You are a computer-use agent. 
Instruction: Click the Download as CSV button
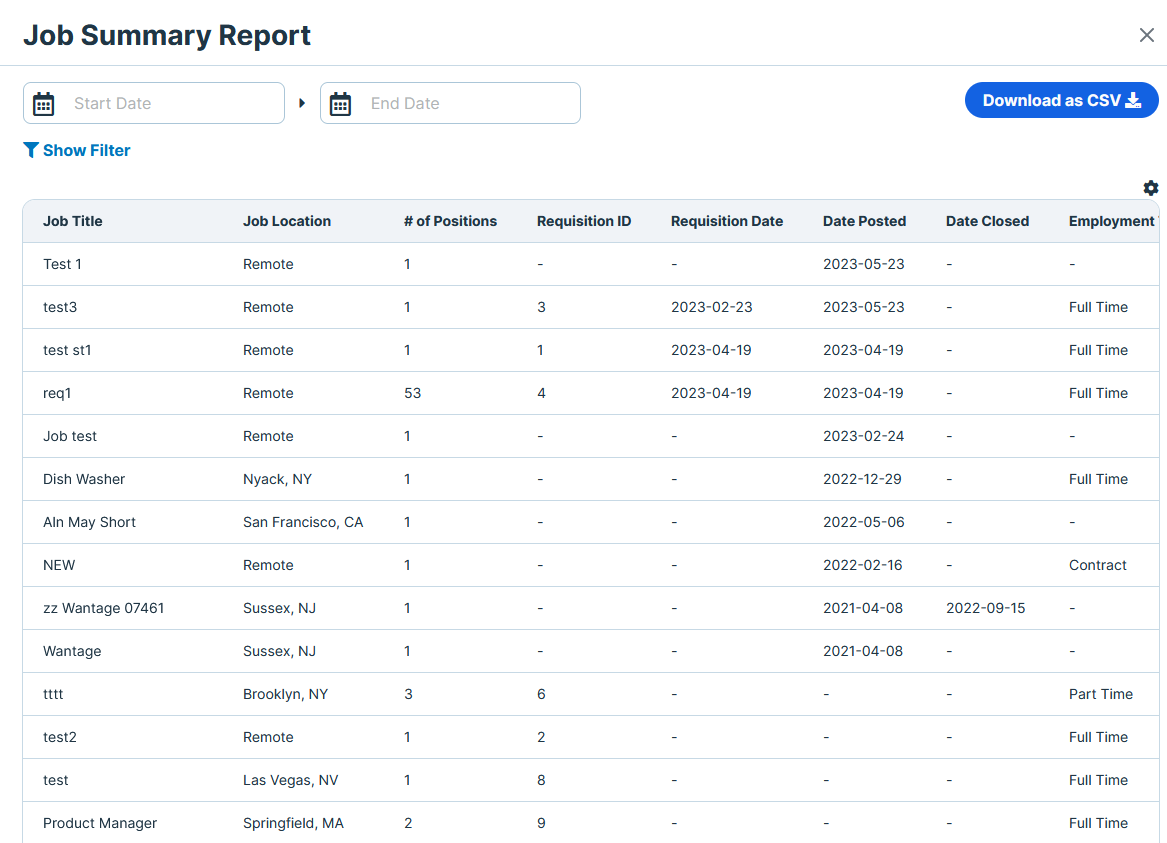coord(1061,100)
